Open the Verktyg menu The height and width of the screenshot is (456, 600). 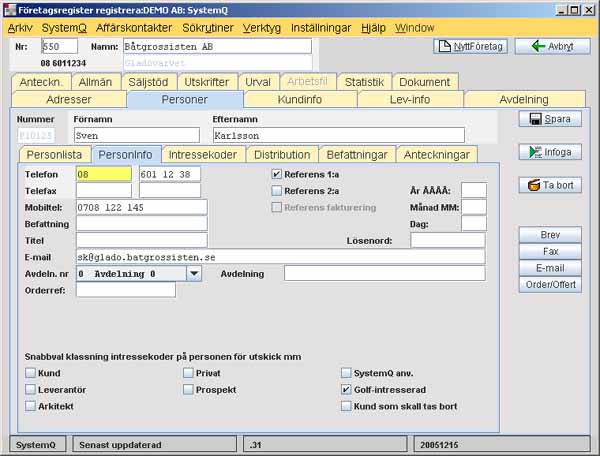coord(262,28)
